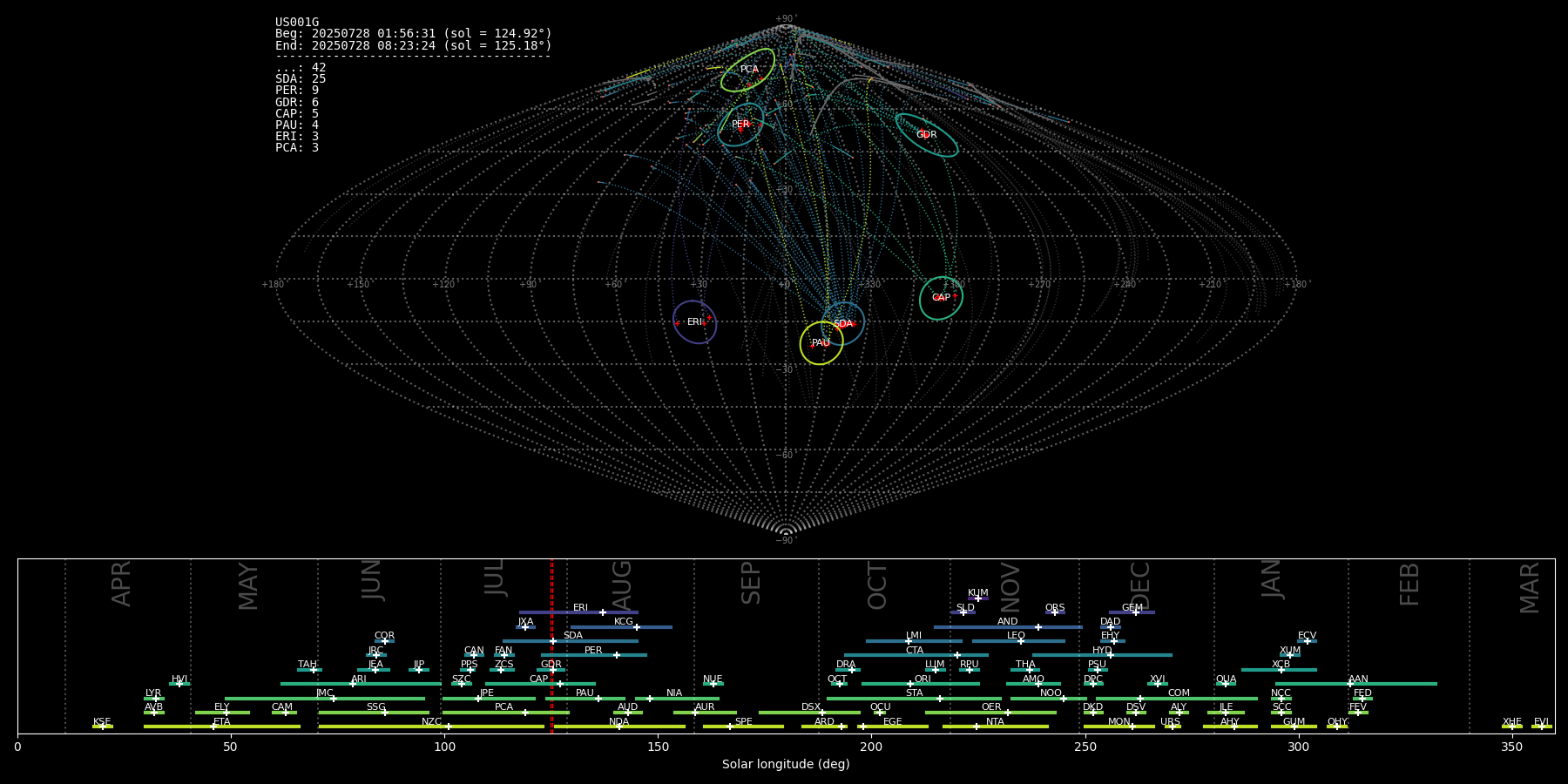The height and width of the screenshot is (784, 1568).
Task: Click the XHE shower label in timeline
Action: 1512,721
